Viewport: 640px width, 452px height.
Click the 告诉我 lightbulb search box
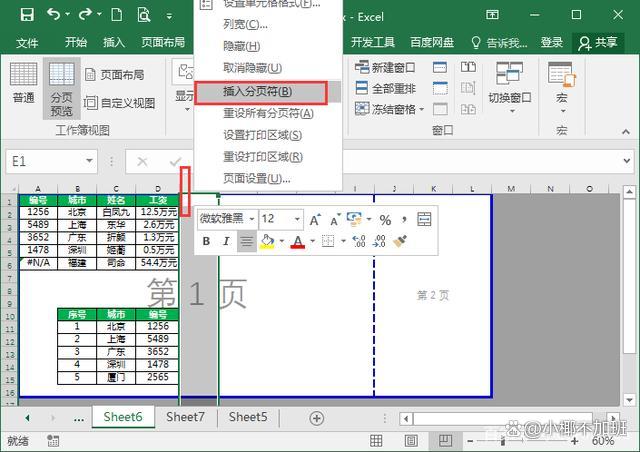pyautogui.click(x=499, y=42)
